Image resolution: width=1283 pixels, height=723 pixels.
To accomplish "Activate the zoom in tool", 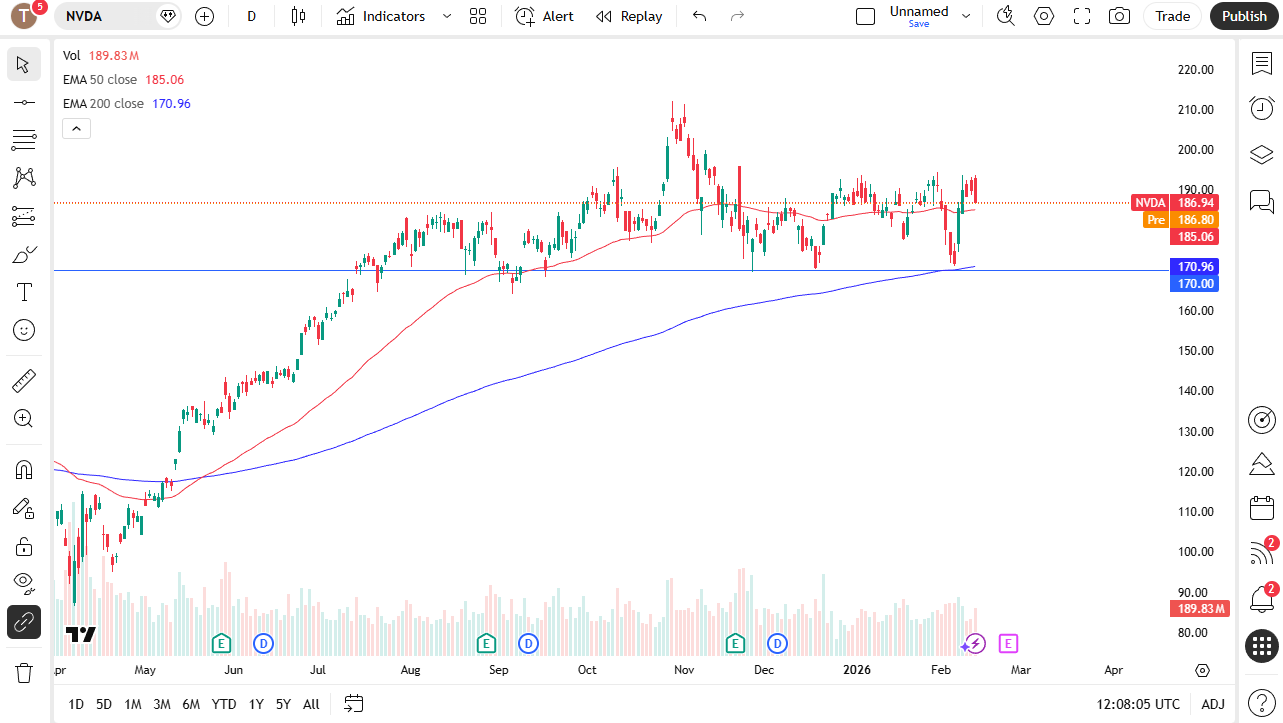I will 24,418.
